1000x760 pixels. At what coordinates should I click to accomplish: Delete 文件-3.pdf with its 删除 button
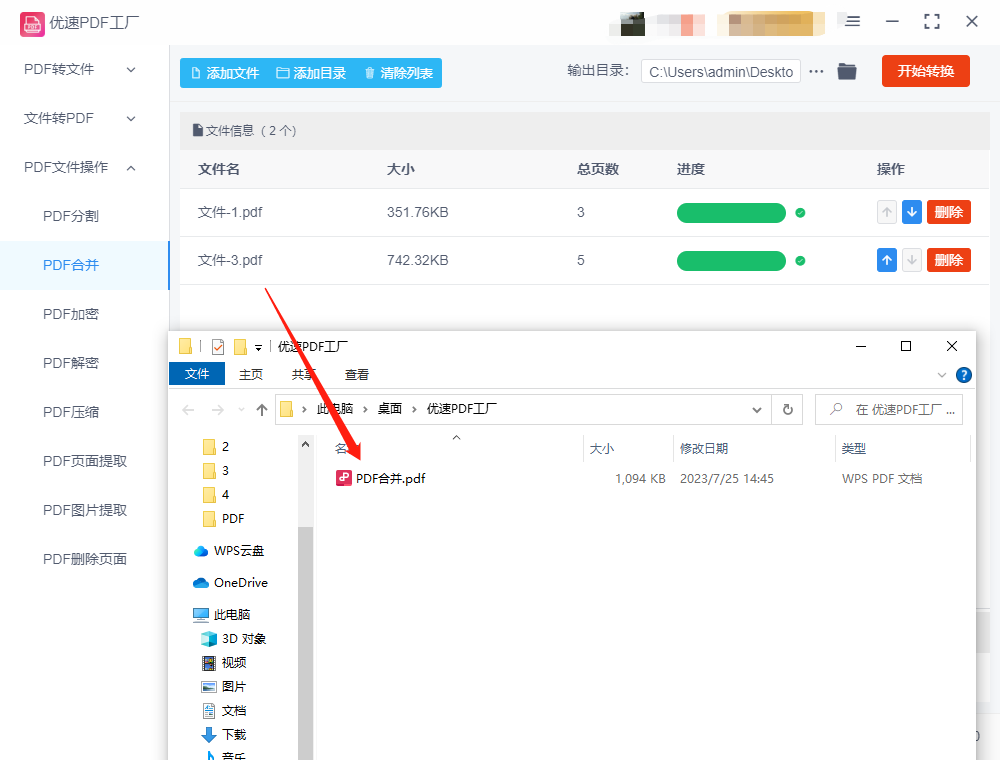(948, 260)
